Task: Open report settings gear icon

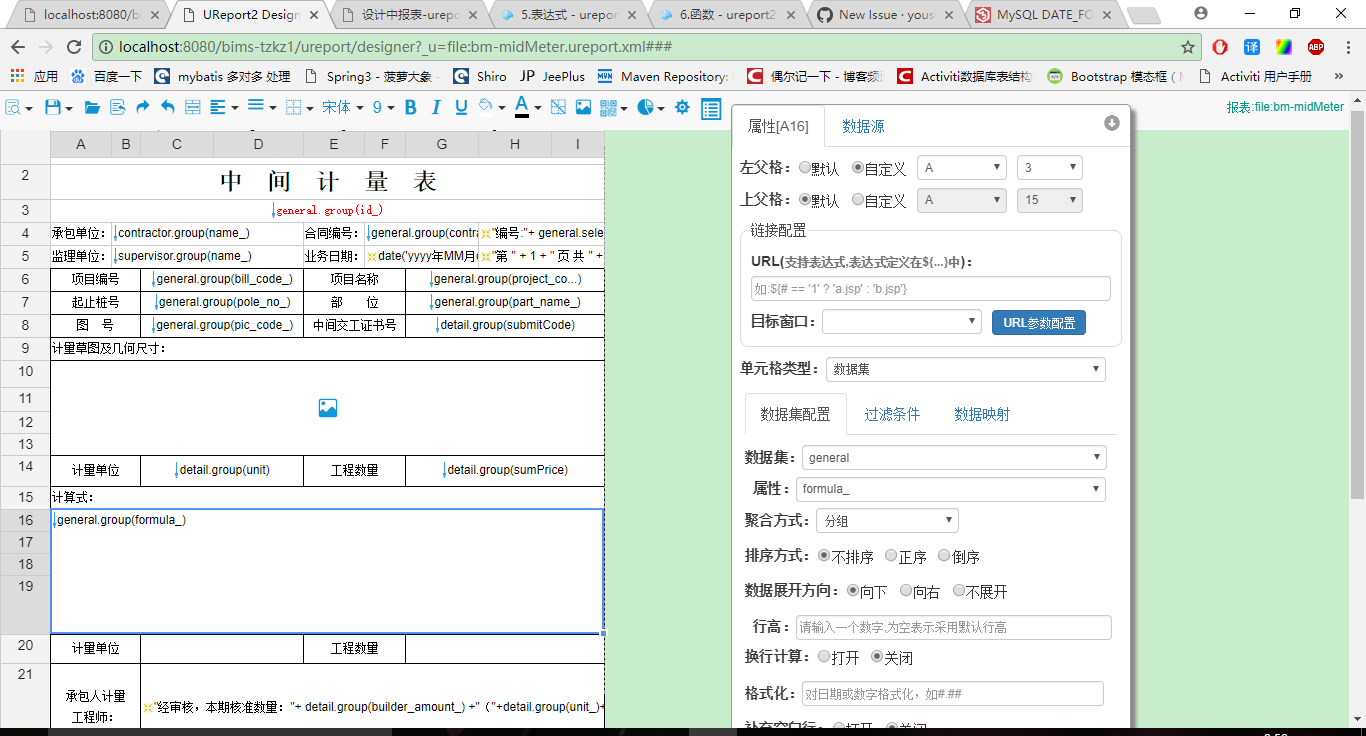Action: coord(682,107)
